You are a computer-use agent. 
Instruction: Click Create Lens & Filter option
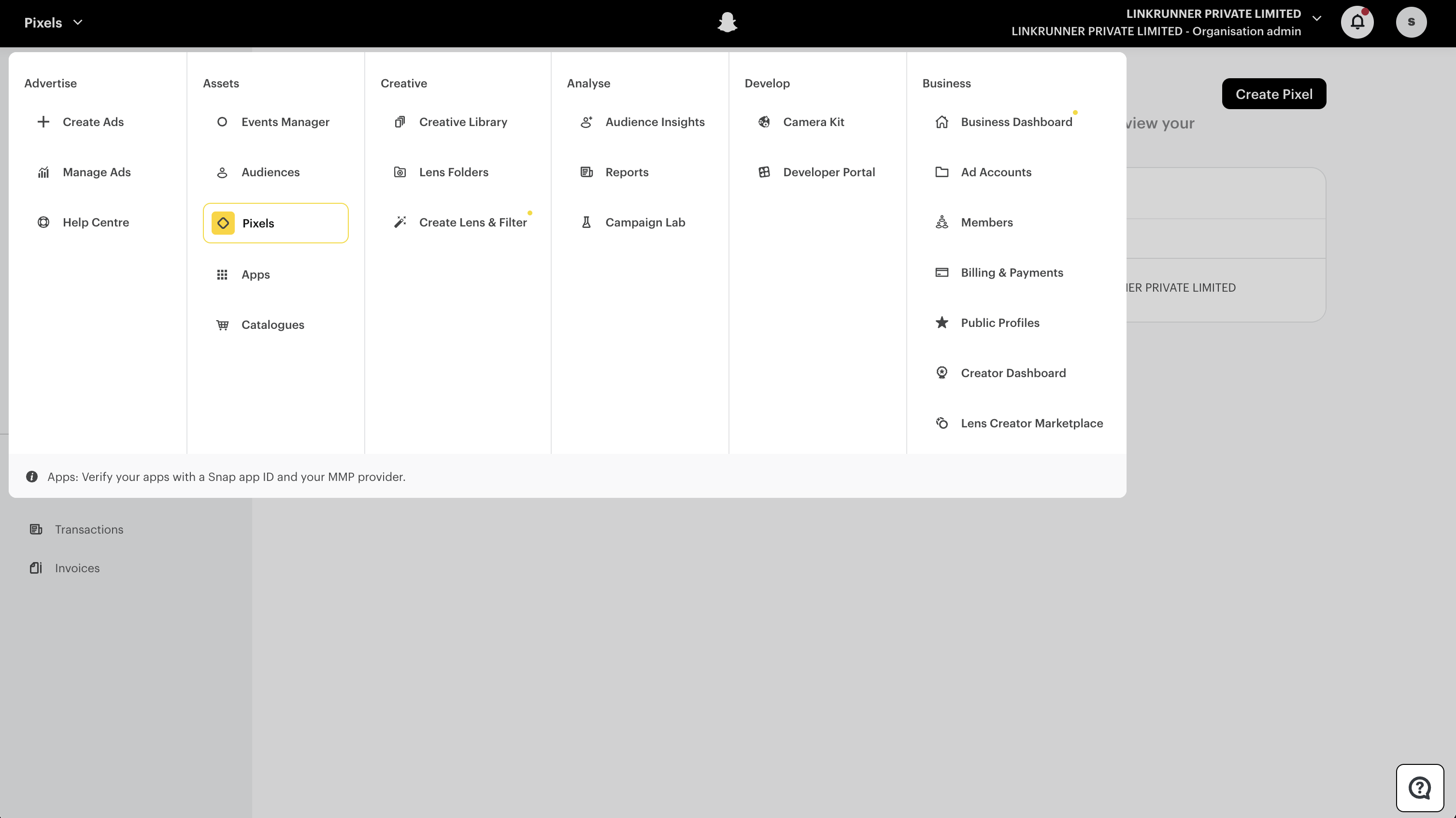[x=473, y=222]
